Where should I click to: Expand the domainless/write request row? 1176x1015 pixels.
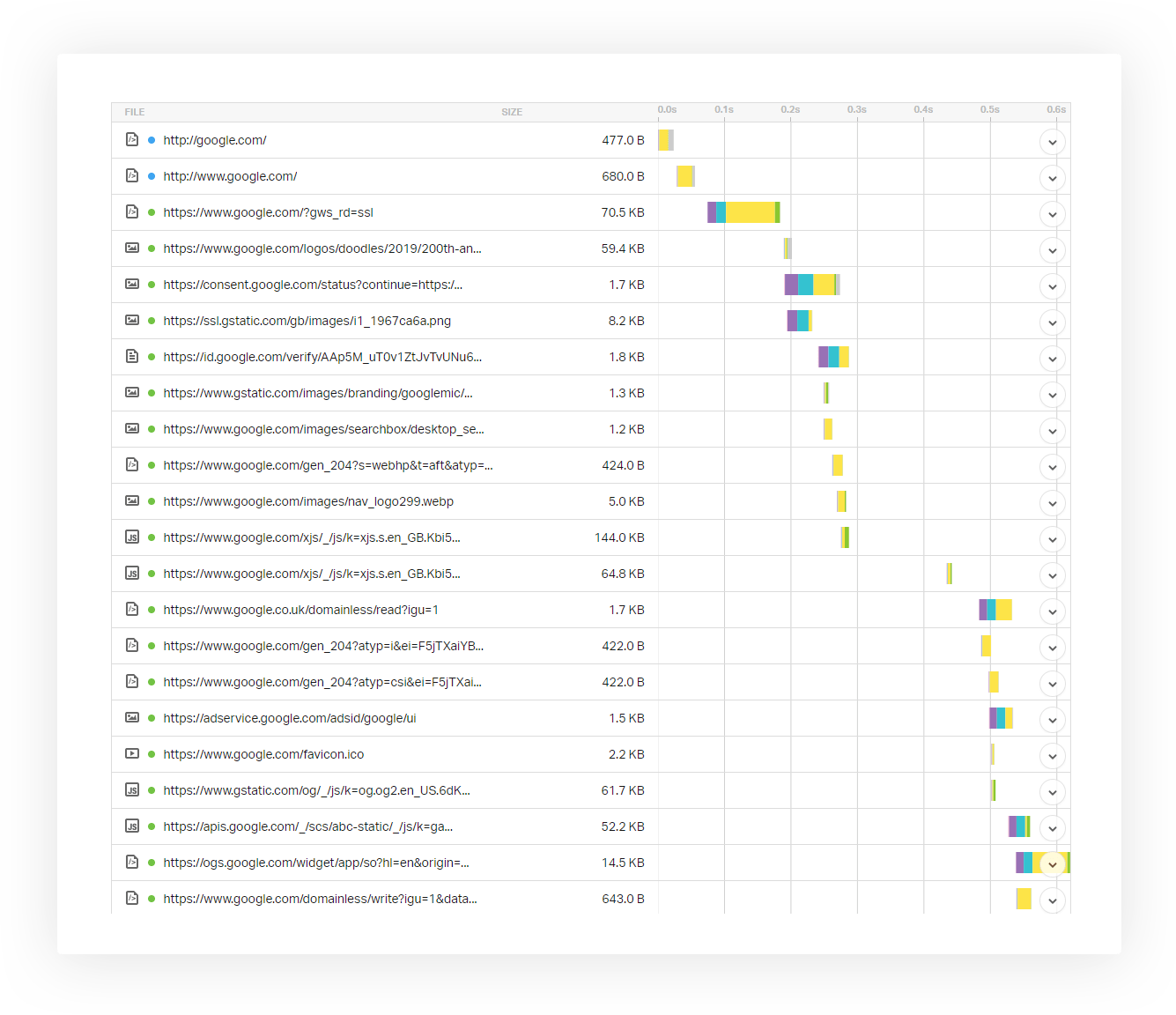click(x=1053, y=900)
